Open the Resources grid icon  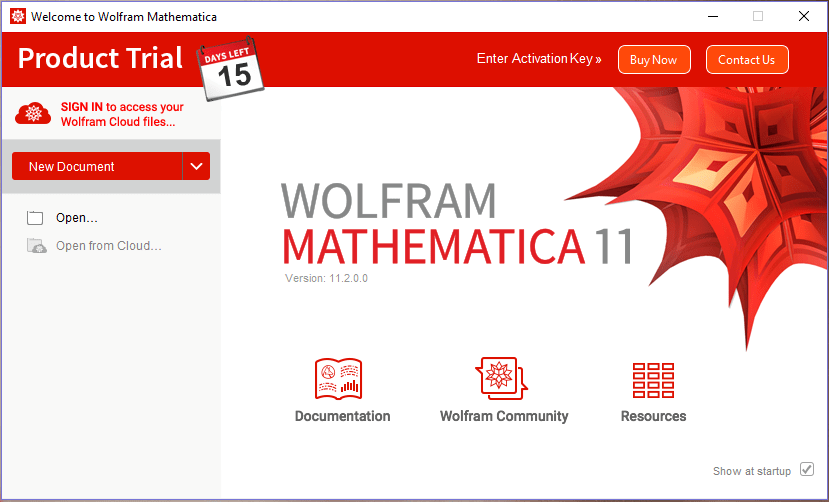653,380
